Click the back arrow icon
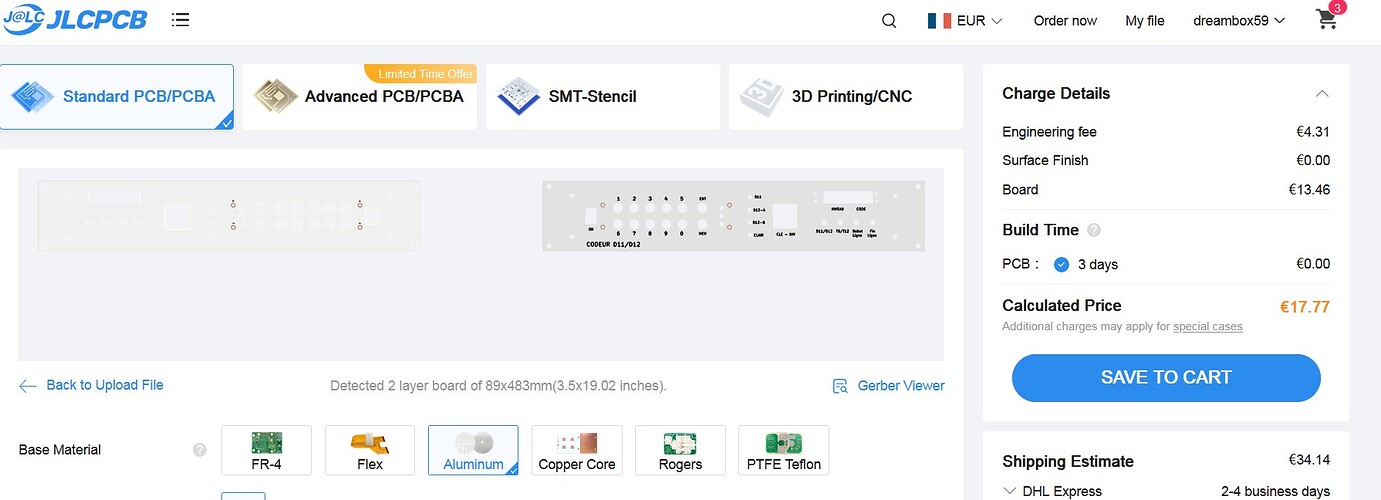This screenshot has width=1381, height=500. pos(28,386)
